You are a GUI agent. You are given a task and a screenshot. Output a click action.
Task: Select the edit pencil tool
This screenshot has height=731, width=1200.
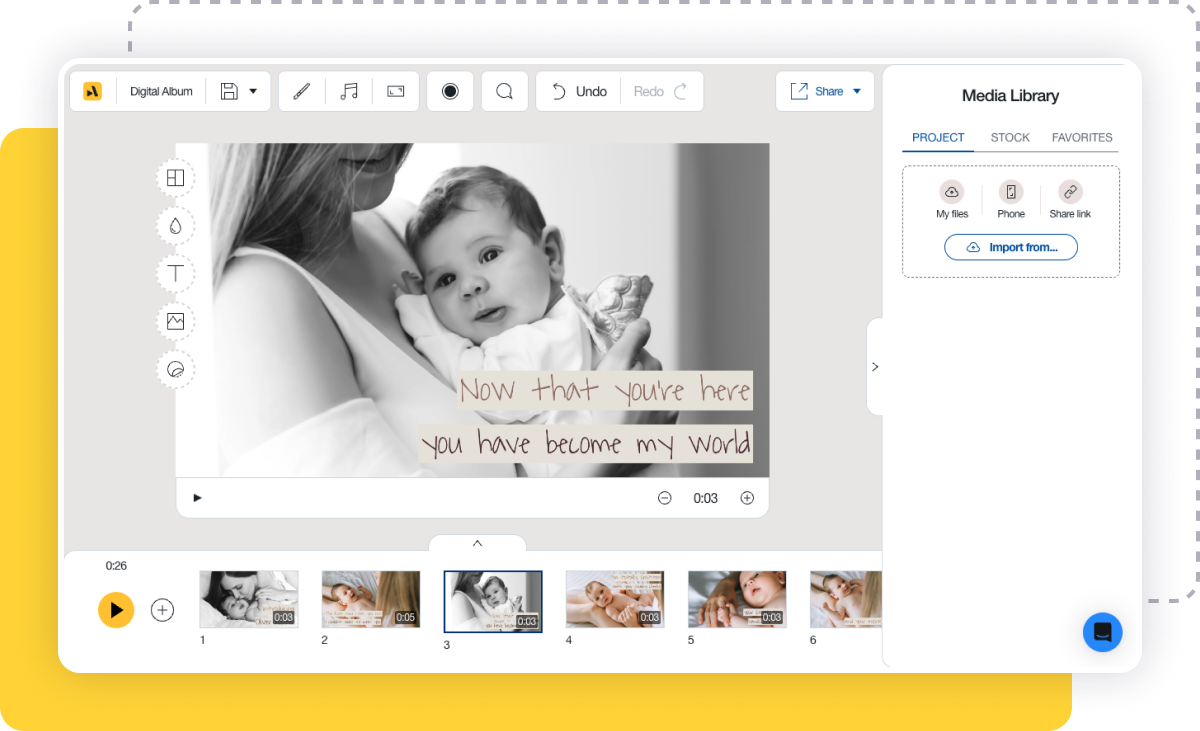301,91
